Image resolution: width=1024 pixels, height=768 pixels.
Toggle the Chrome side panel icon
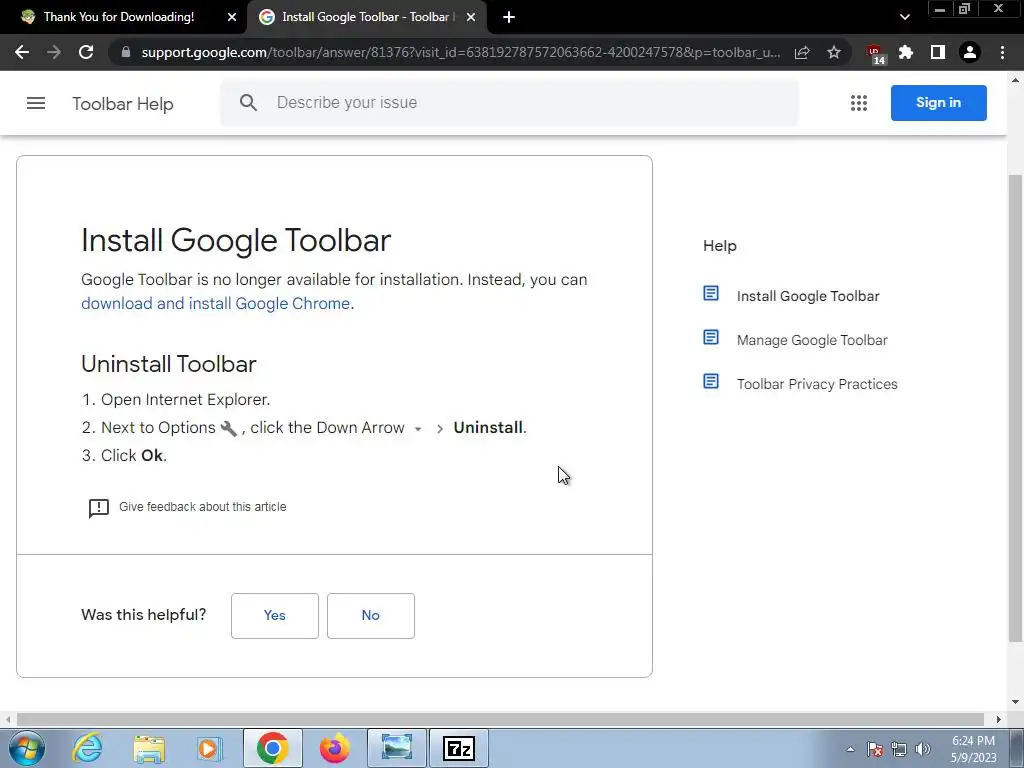pos(938,52)
